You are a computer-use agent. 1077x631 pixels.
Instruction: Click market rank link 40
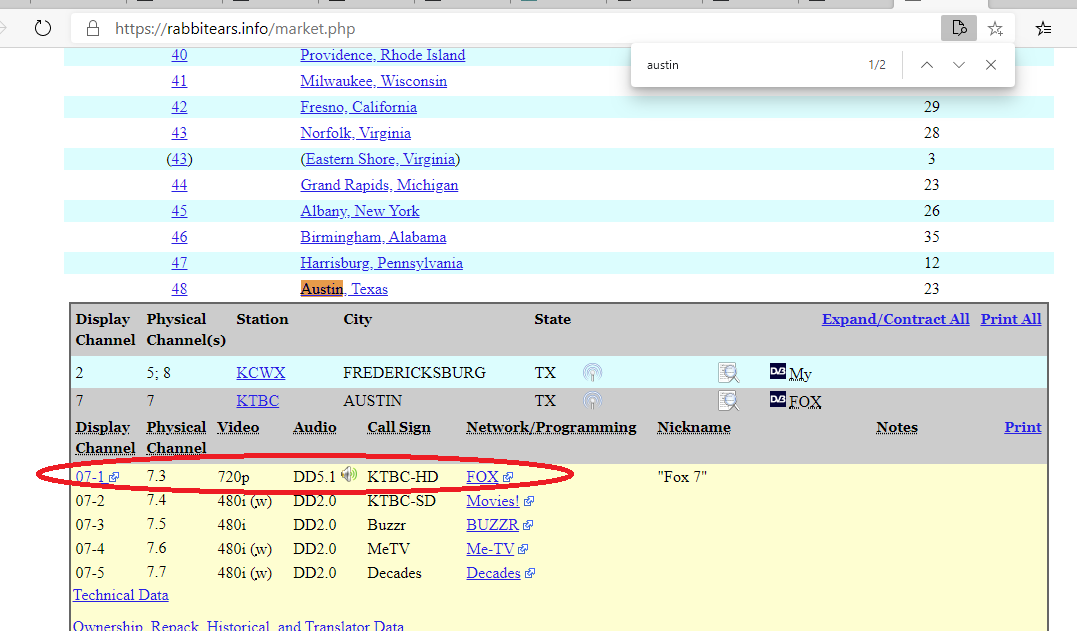[179, 55]
